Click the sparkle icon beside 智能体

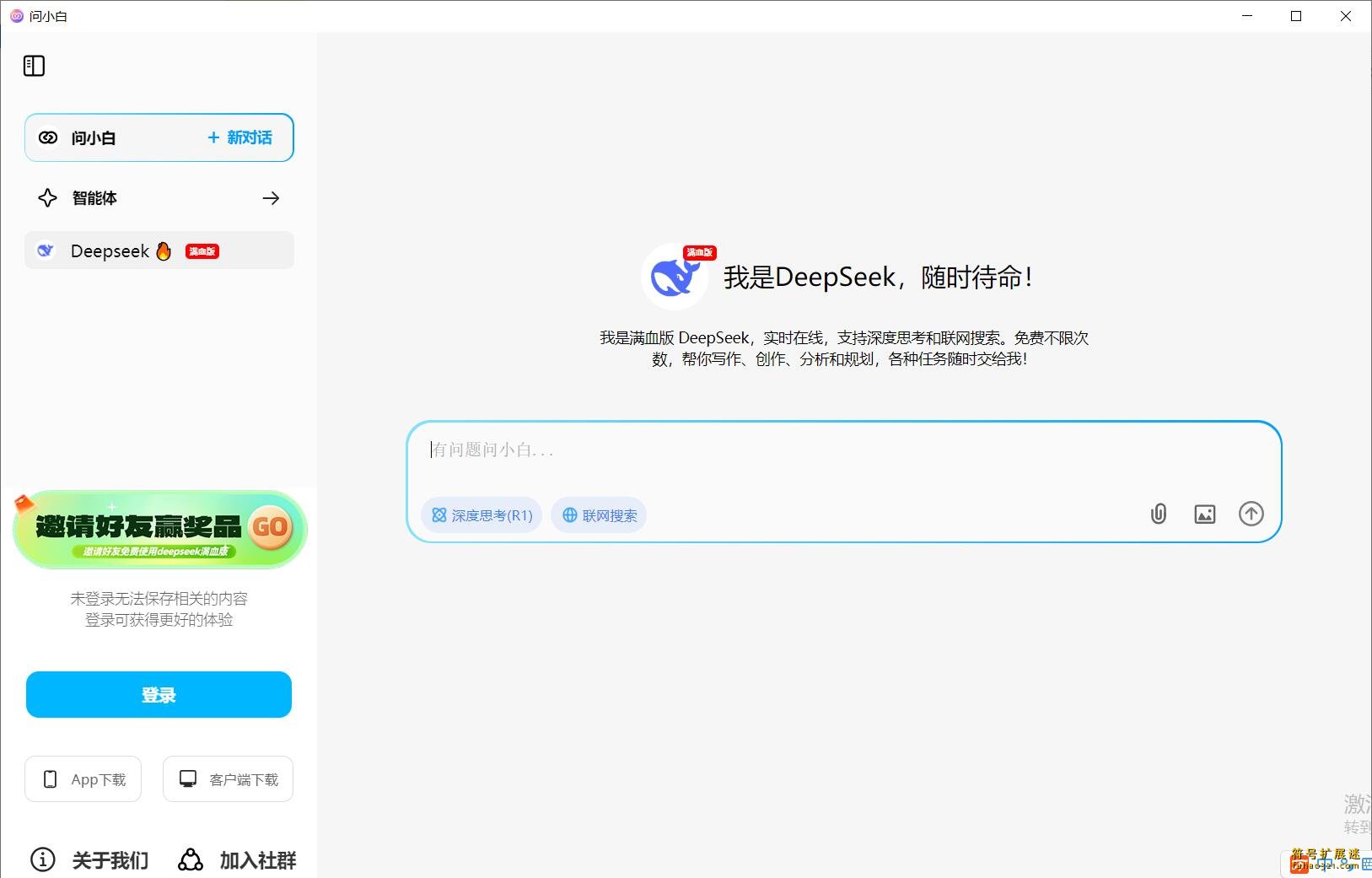47,198
